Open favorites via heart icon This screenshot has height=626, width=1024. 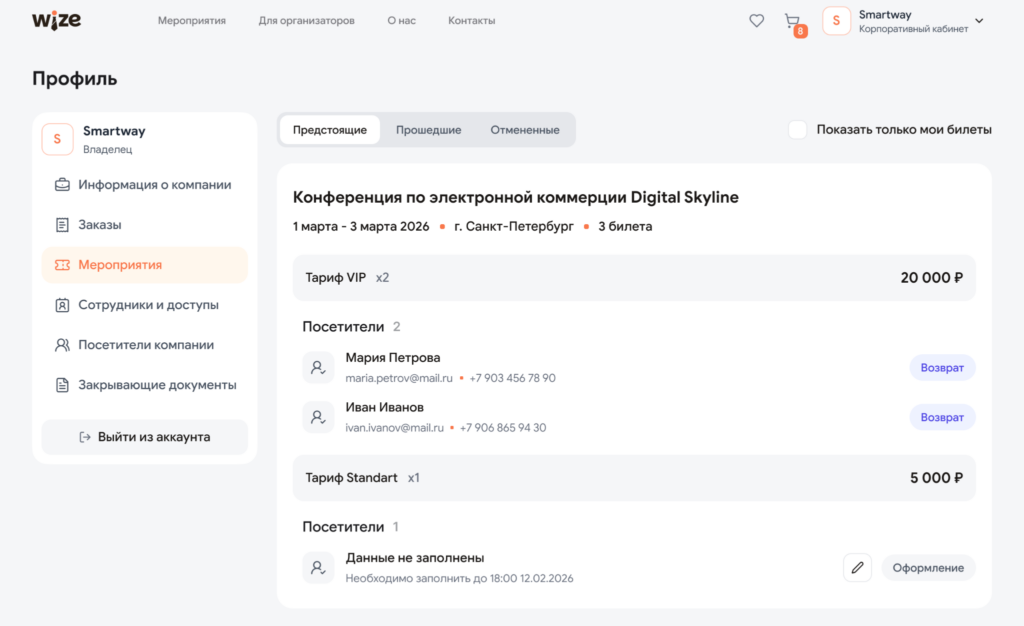pos(756,21)
